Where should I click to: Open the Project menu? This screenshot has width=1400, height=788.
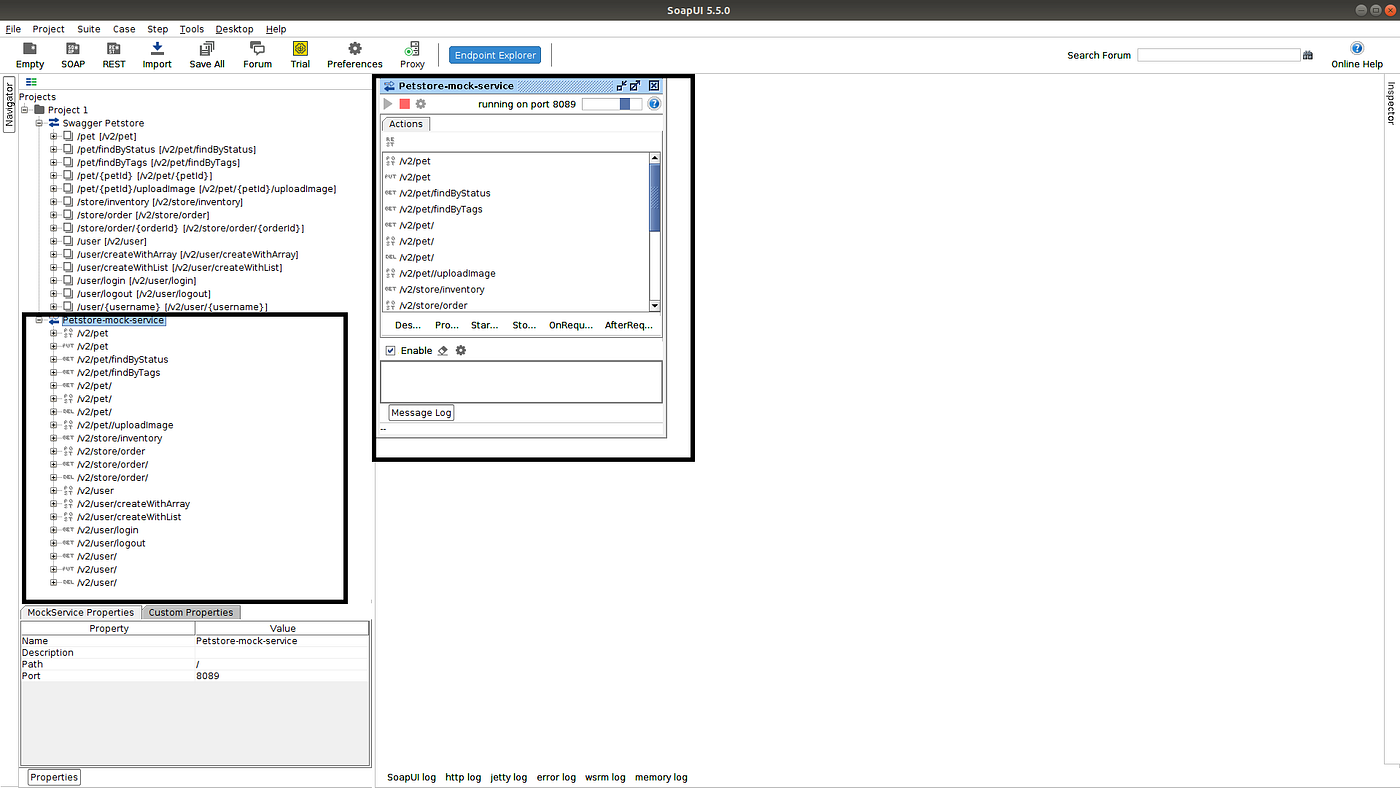(48, 29)
